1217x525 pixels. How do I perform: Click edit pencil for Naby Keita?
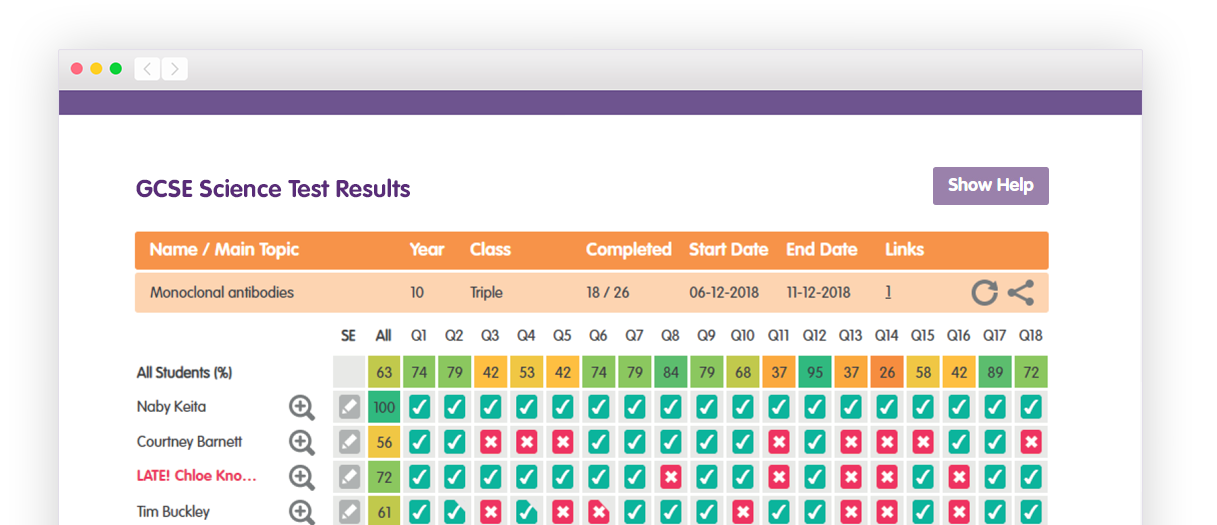pyautogui.click(x=349, y=407)
